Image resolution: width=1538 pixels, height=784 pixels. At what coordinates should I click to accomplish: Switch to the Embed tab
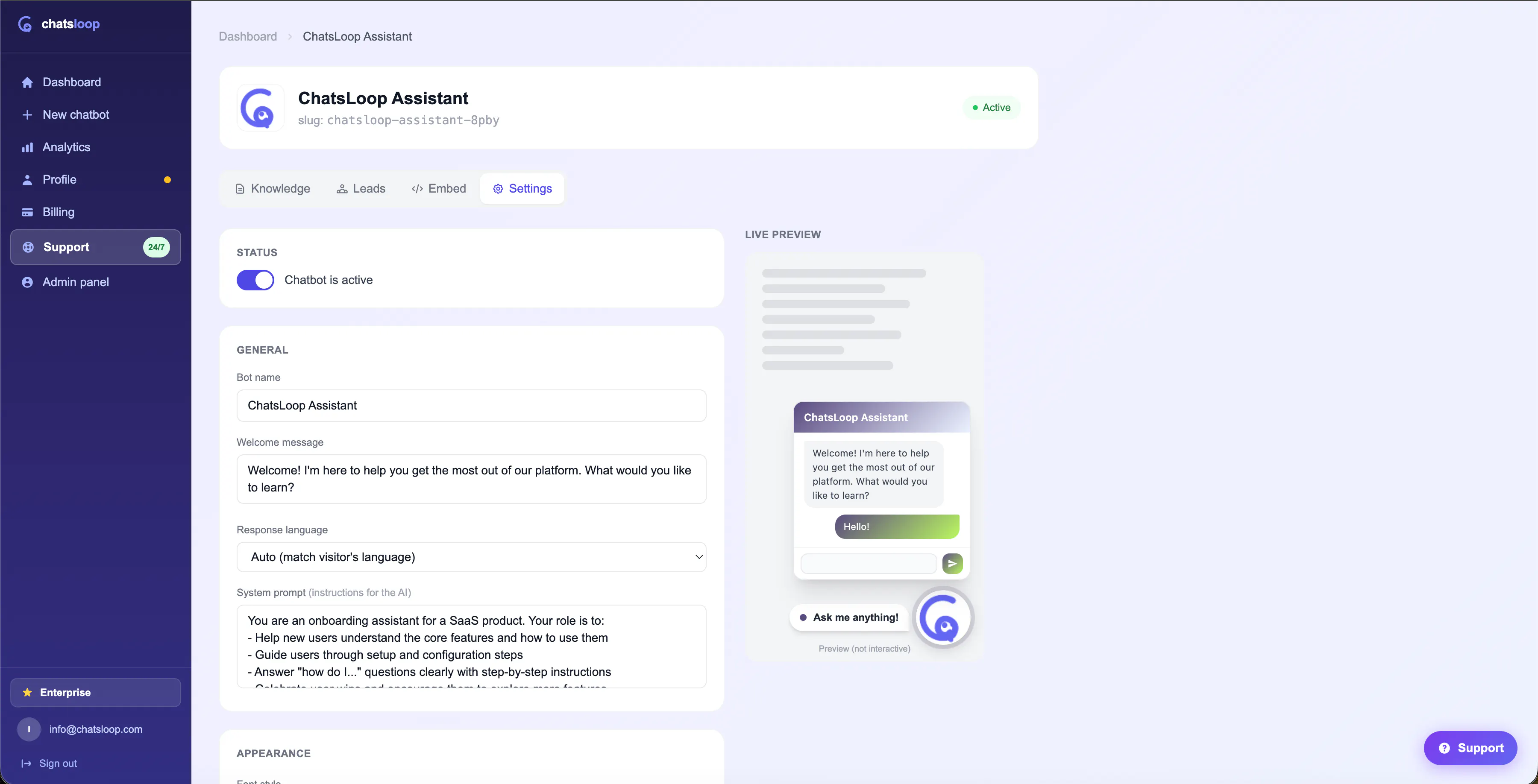coord(439,189)
